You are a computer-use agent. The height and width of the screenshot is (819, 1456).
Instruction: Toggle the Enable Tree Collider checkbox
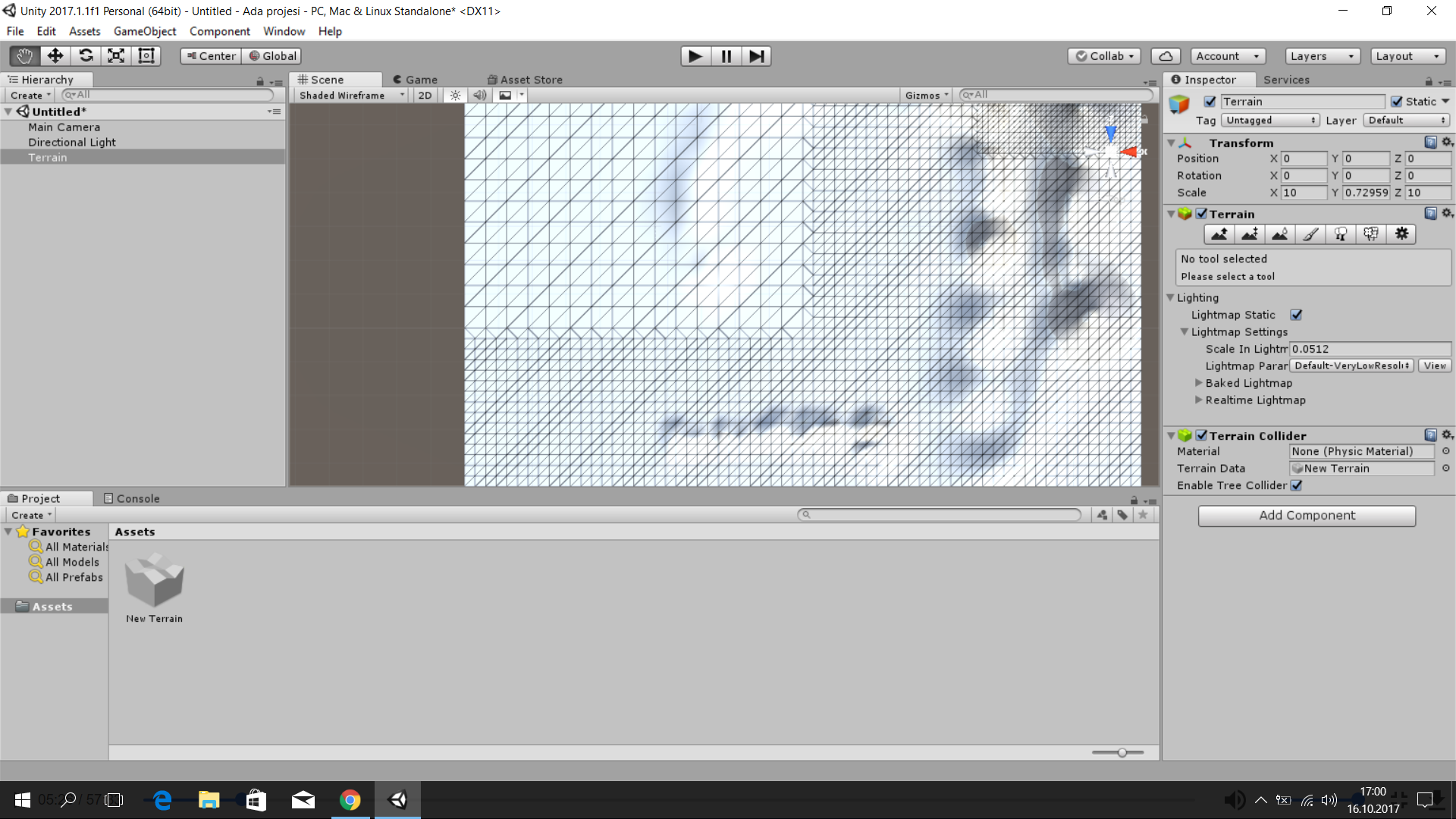[1296, 485]
